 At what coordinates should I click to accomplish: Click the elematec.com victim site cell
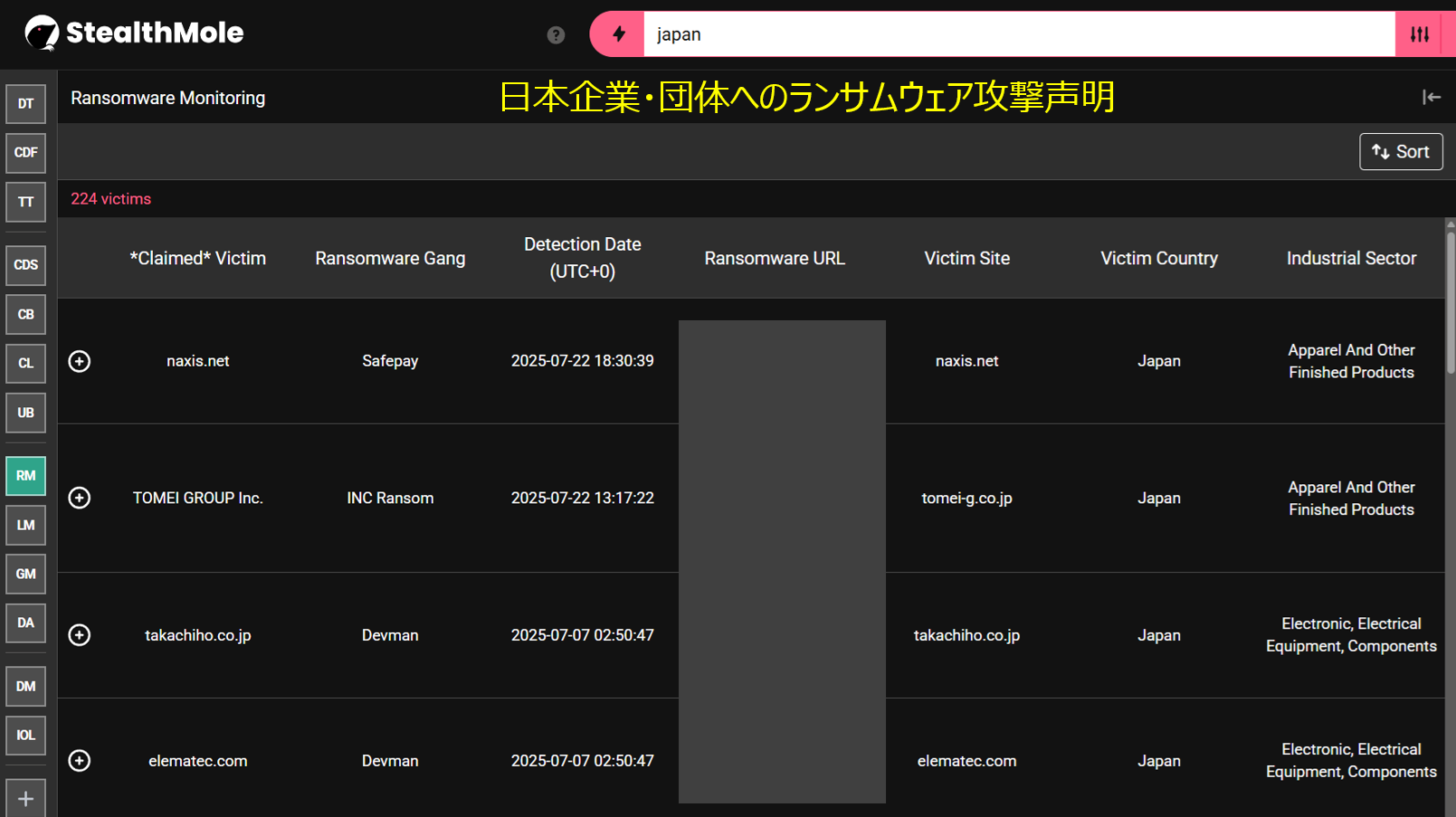(x=966, y=761)
